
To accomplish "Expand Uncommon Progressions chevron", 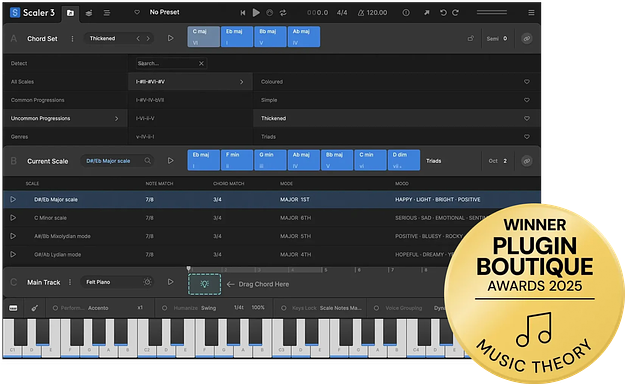I will tap(116, 118).
